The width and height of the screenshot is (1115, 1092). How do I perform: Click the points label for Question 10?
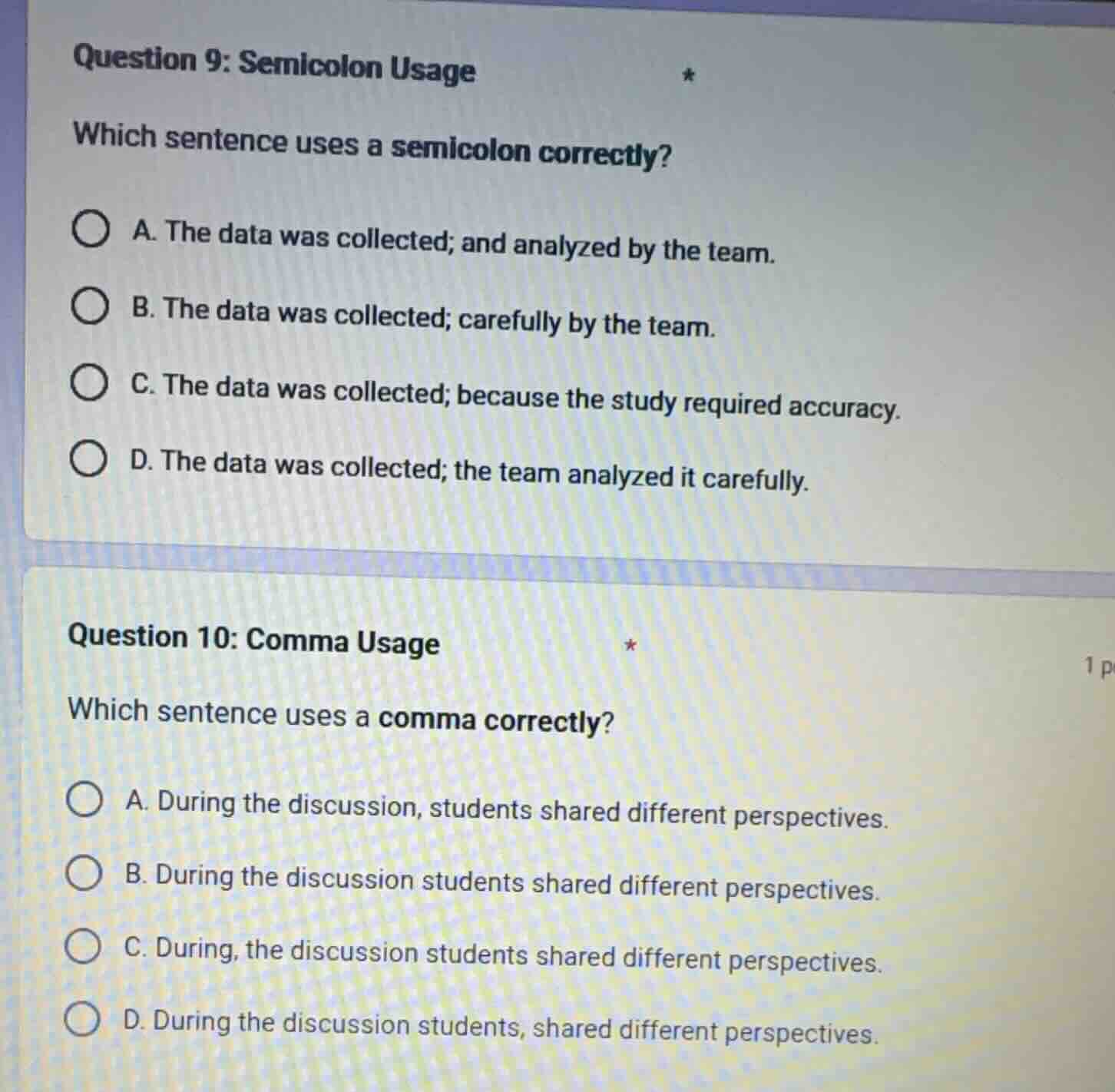1098,667
